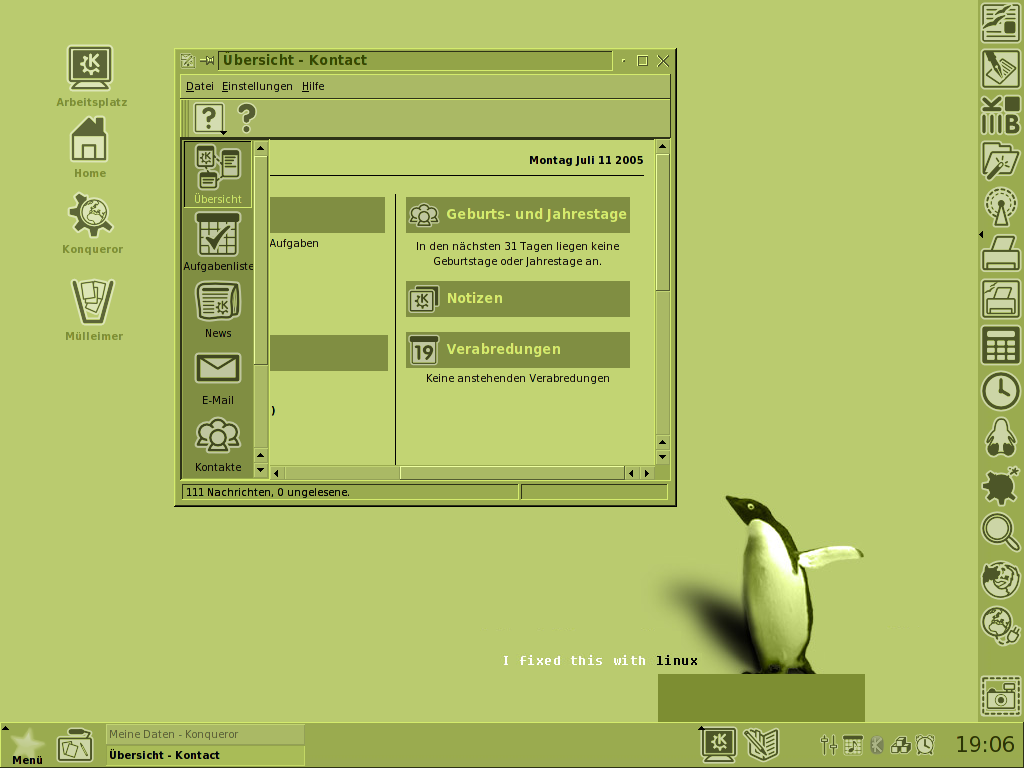Toggle the pin (sticky) icon in title bar
Image resolution: width=1024 pixels, height=768 pixels.
(208, 61)
